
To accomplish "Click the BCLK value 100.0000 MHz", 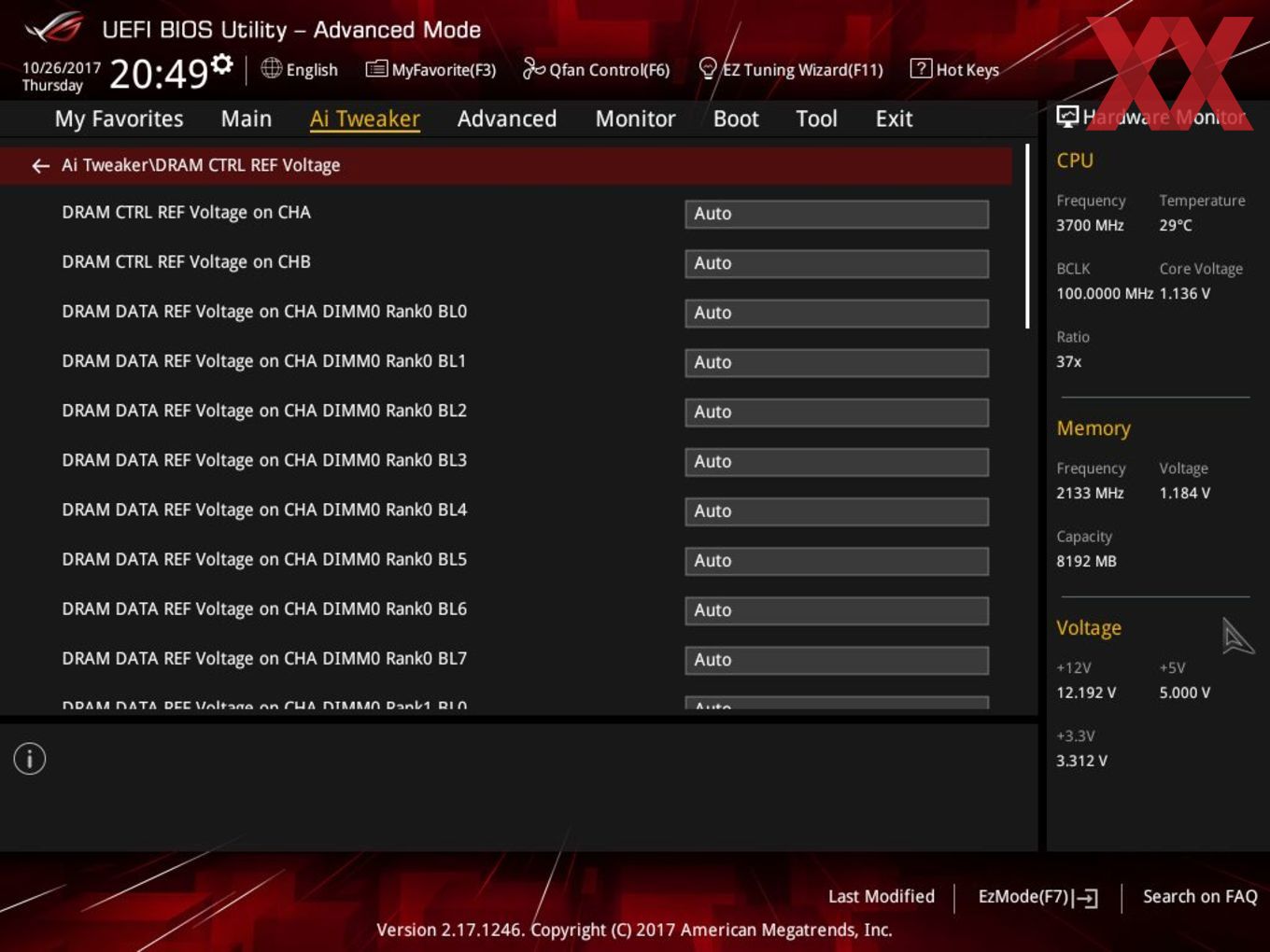I will (x=1105, y=293).
